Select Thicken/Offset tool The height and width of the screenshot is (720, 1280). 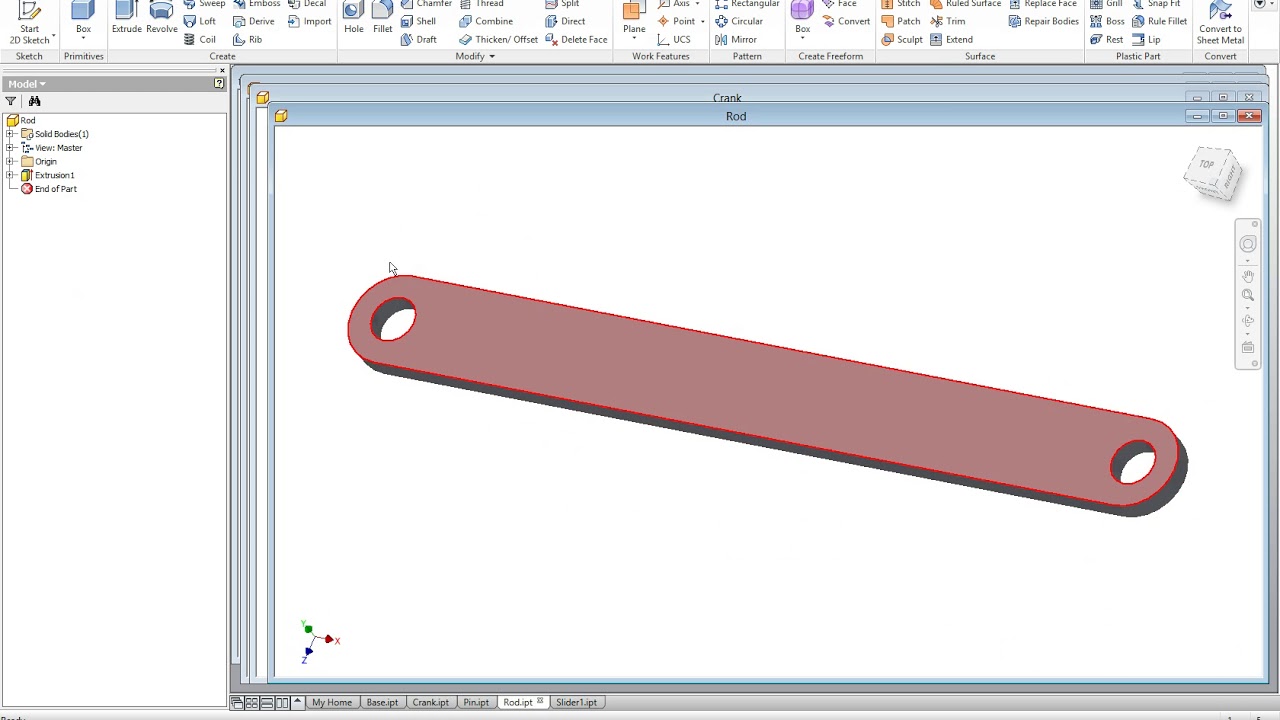point(499,39)
